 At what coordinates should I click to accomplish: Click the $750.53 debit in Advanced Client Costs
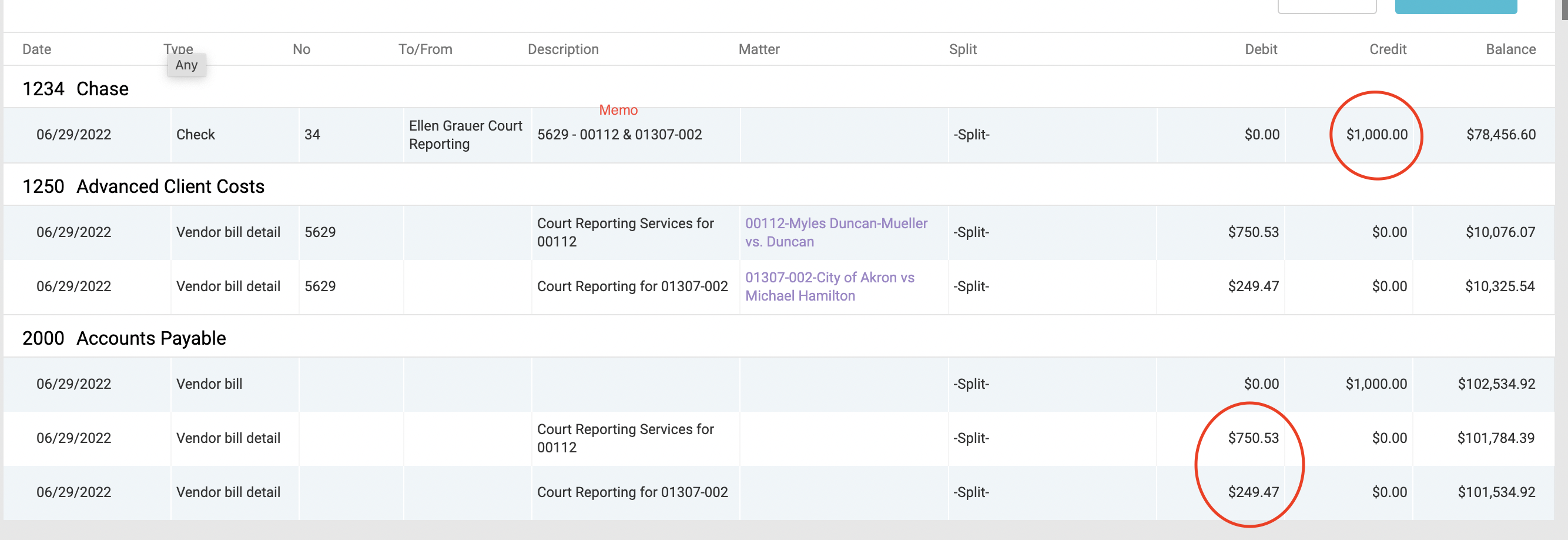pyautogui.click(x=1254, y=232)
